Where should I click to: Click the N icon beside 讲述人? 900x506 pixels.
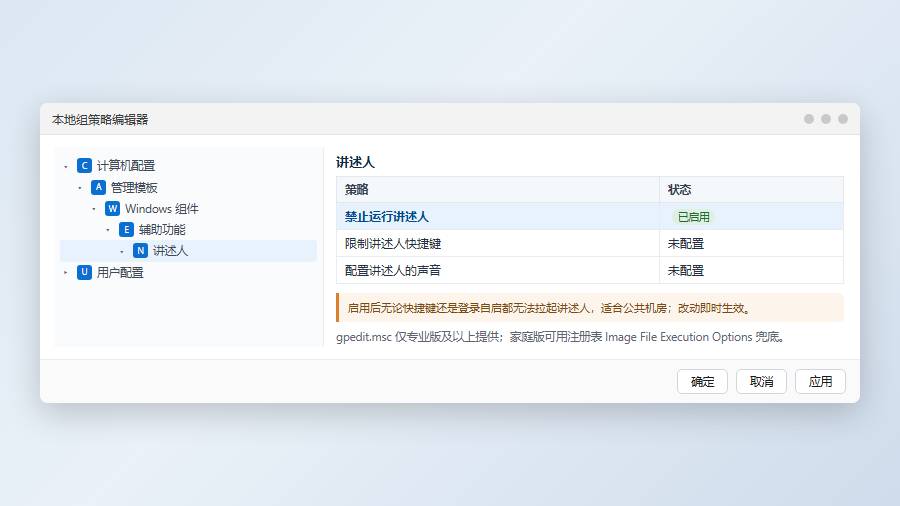point(140,251)
